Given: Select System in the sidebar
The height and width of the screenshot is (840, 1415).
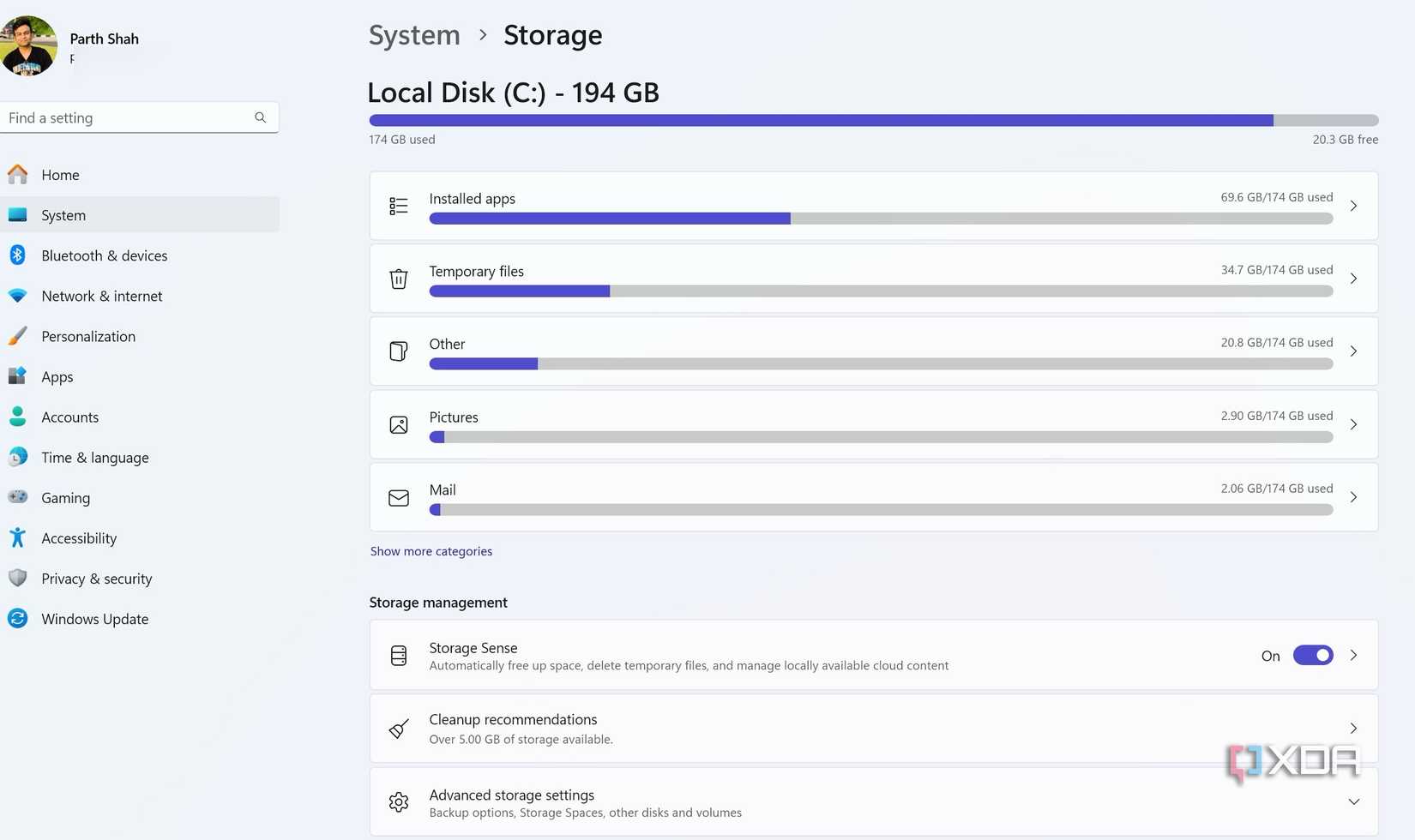Looking at the screenshot, I should click(x=63, y=215).
